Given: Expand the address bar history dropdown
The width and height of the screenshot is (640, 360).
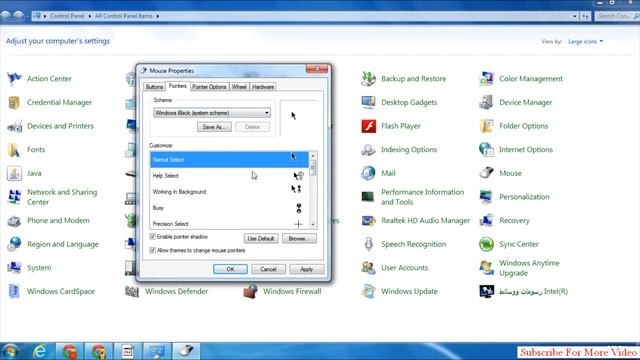Looking at the screenshot, I should tap(575, 16).
